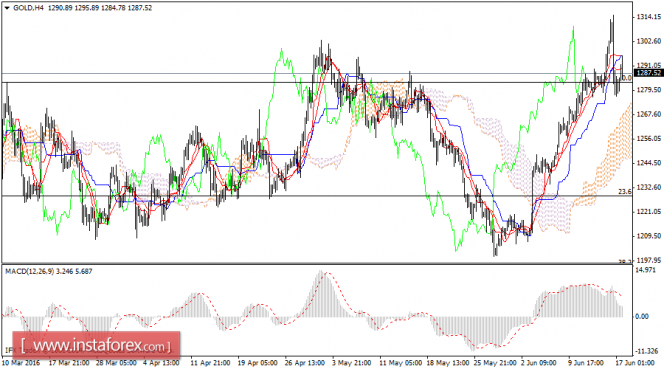Click the 0.00 MACD zero label

pos(642,316)
